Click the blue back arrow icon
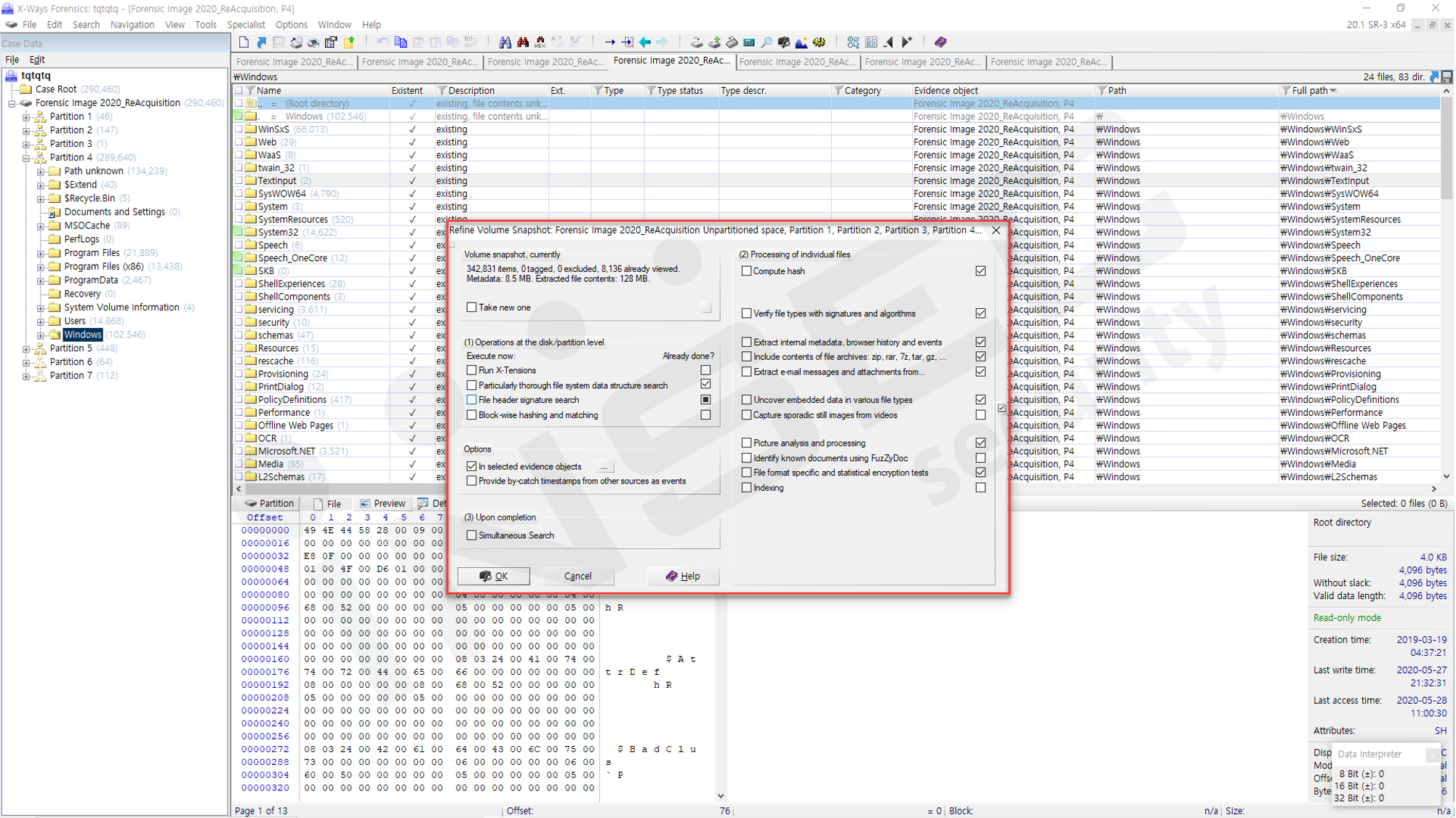The height and width of the screenshot is (818, 1456). (x=645, y=42)
